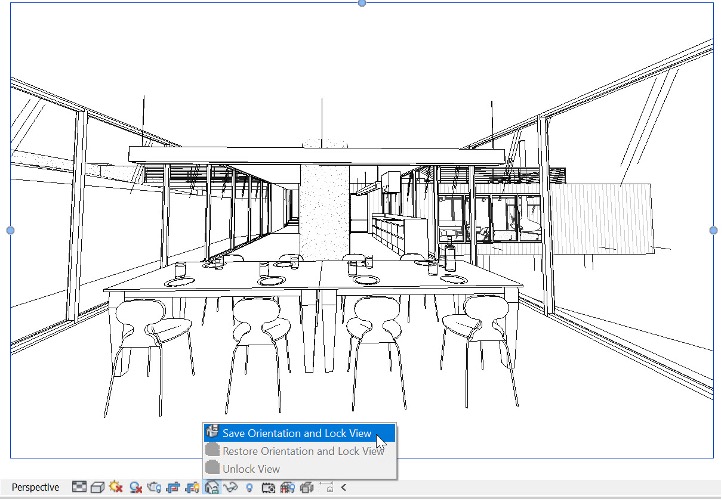This screenshot has height=500, width=722.
Task: Choose Save Orientation and Lock View
Action: (x=299, y=433)
